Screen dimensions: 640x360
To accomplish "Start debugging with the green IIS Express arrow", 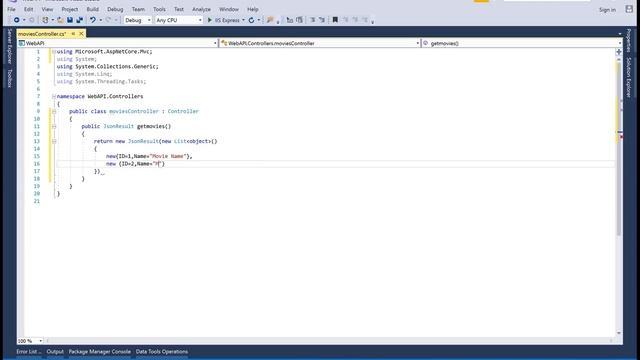I will 210,20.
